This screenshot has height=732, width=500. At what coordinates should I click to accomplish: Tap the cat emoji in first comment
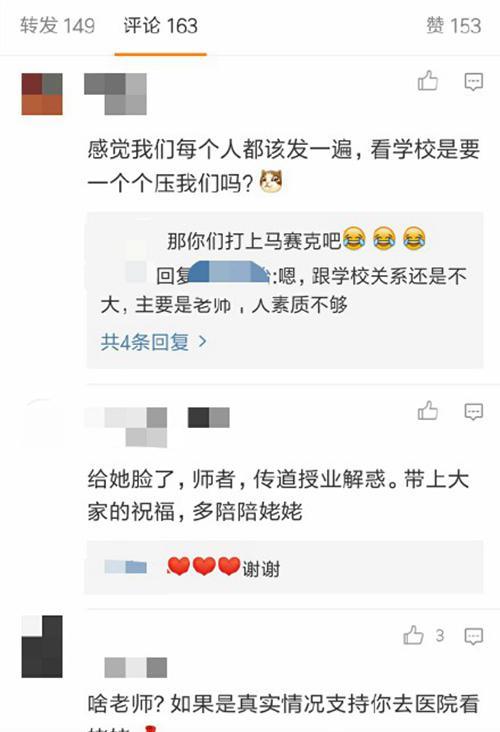click(x=271, y=182)
